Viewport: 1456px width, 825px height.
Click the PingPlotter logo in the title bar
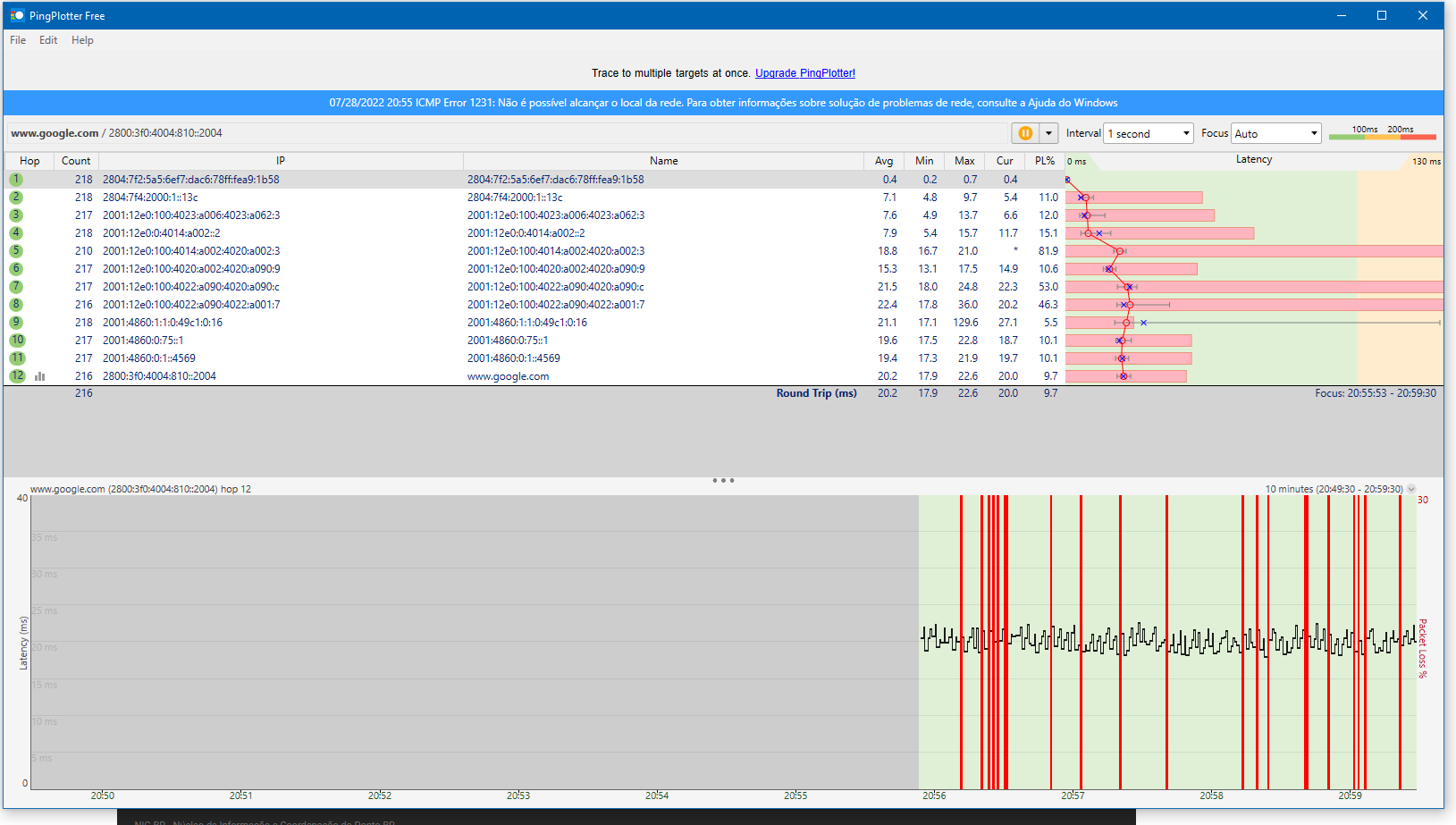click(x=17, y=15)
